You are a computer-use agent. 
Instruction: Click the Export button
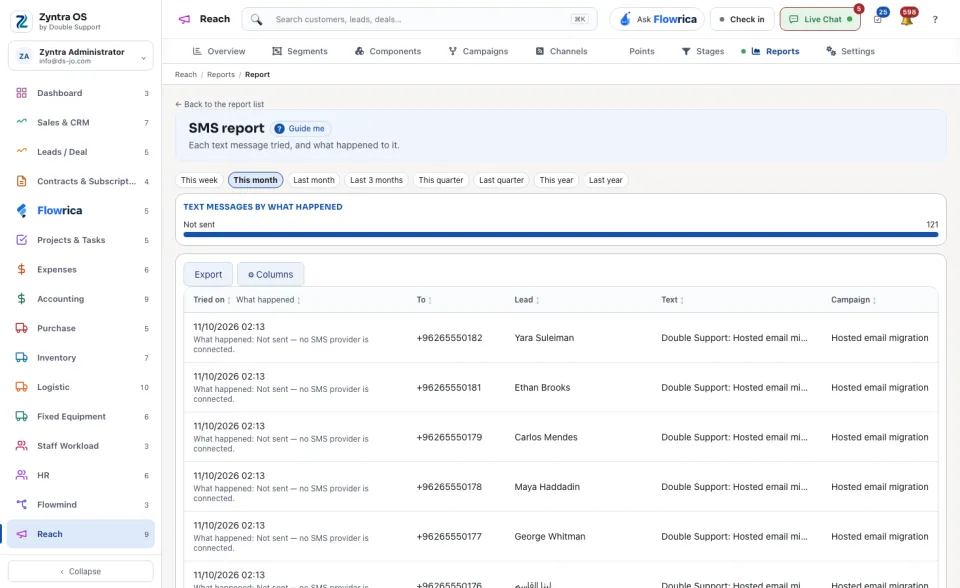(208, 274)
